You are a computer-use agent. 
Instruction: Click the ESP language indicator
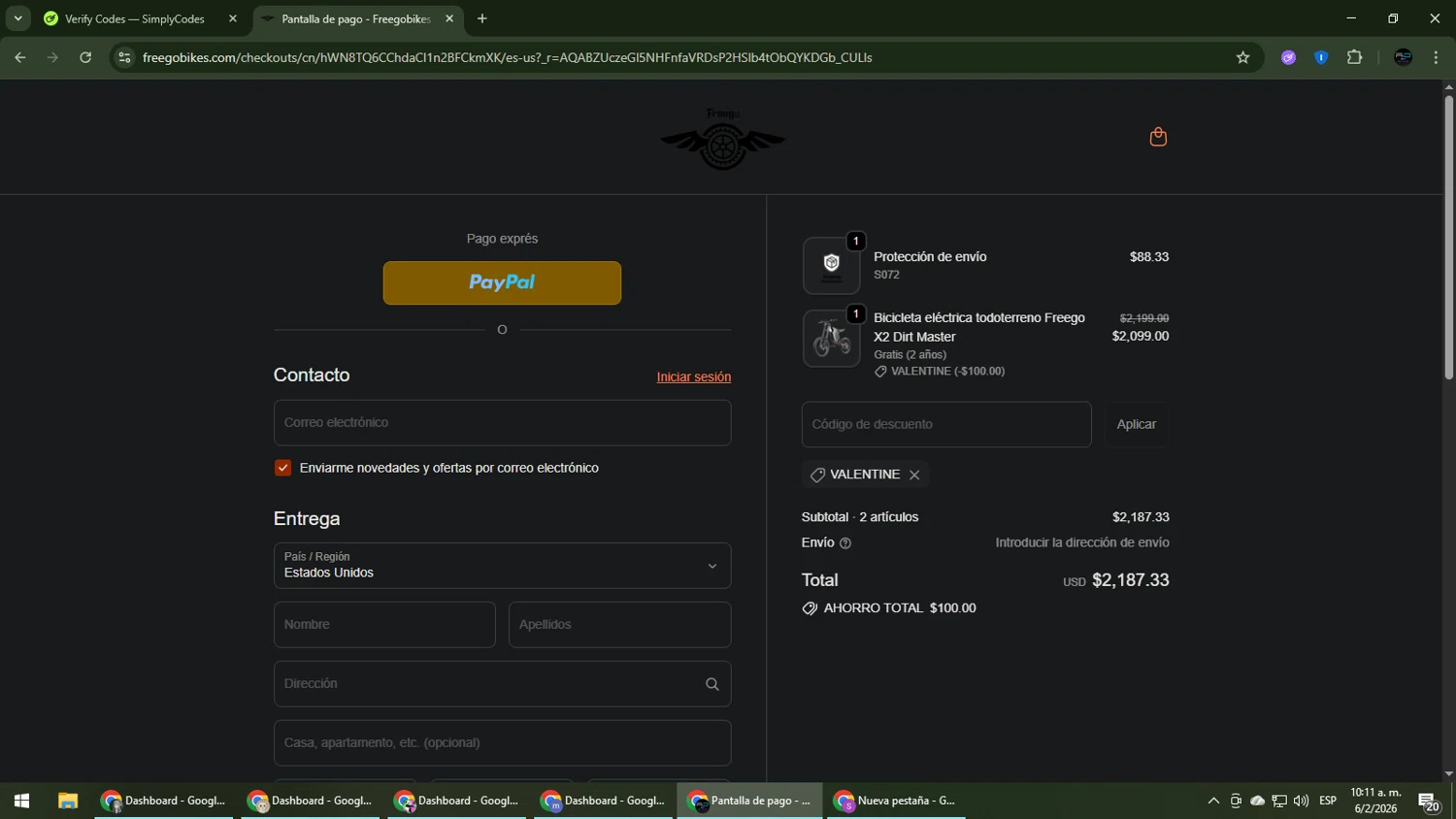click(1328, 801)
